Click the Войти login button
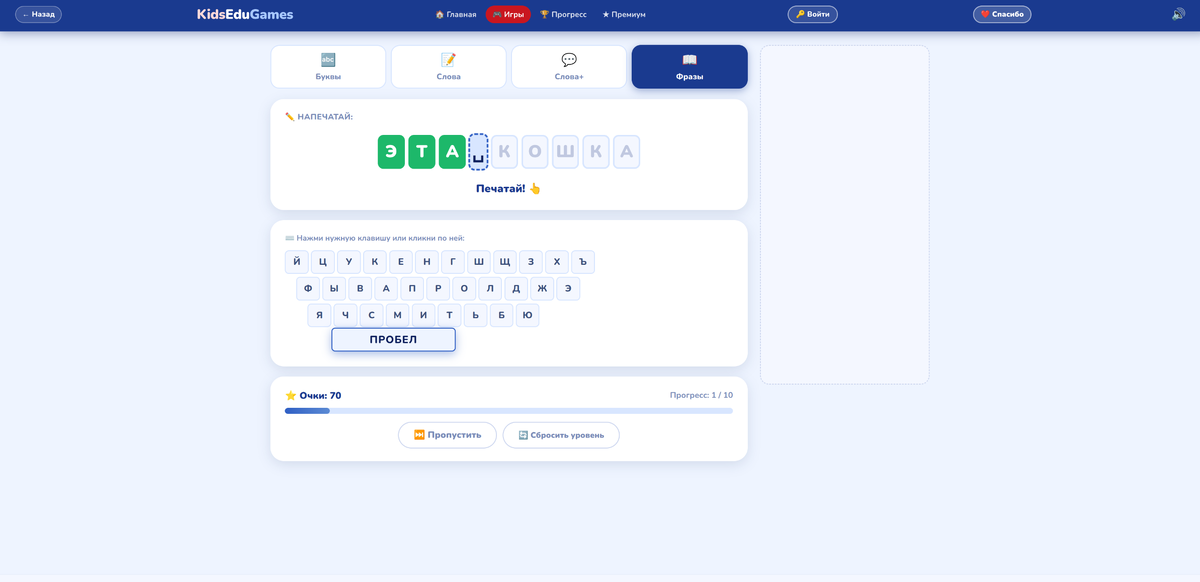This screenshot has height=582, width=1200. point(813,14)
